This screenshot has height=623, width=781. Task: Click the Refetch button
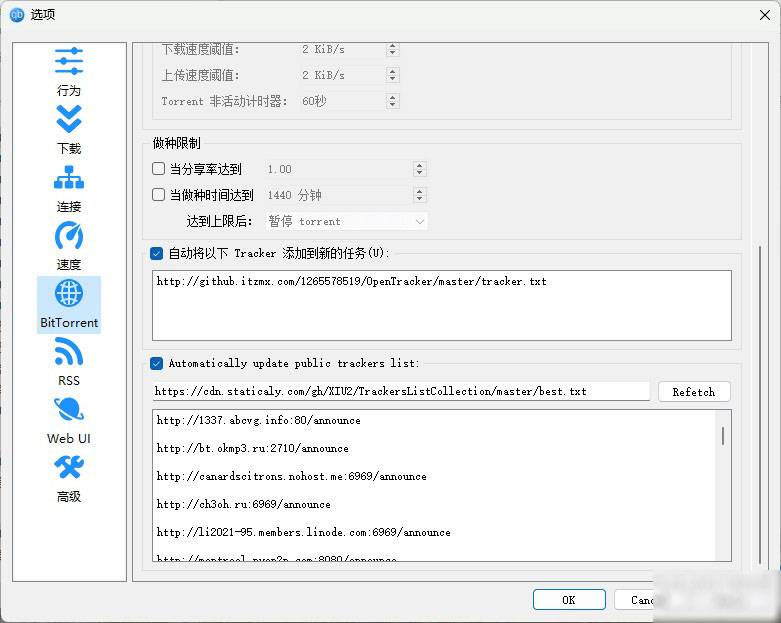[x=694, y=392]
